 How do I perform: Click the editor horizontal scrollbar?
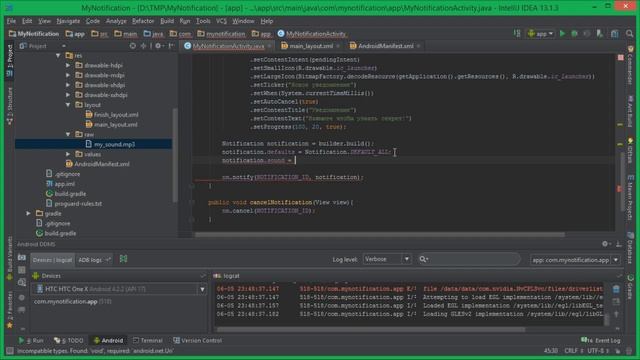(380, 235)
